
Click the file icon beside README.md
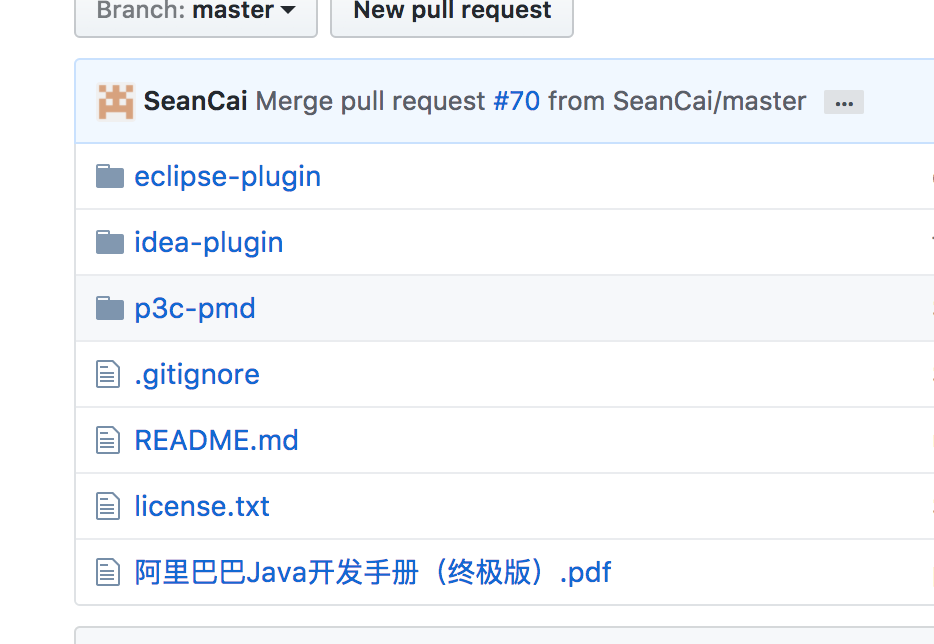coord(108,441)
